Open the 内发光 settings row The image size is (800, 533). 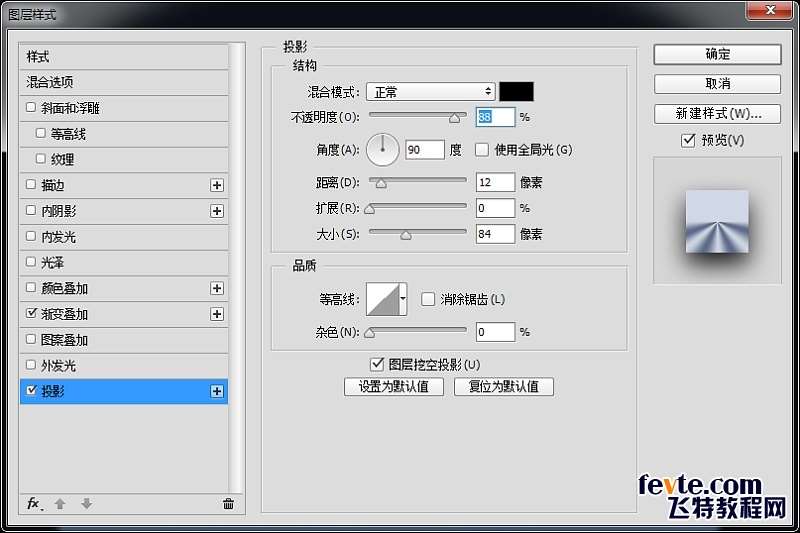point(124,237)
